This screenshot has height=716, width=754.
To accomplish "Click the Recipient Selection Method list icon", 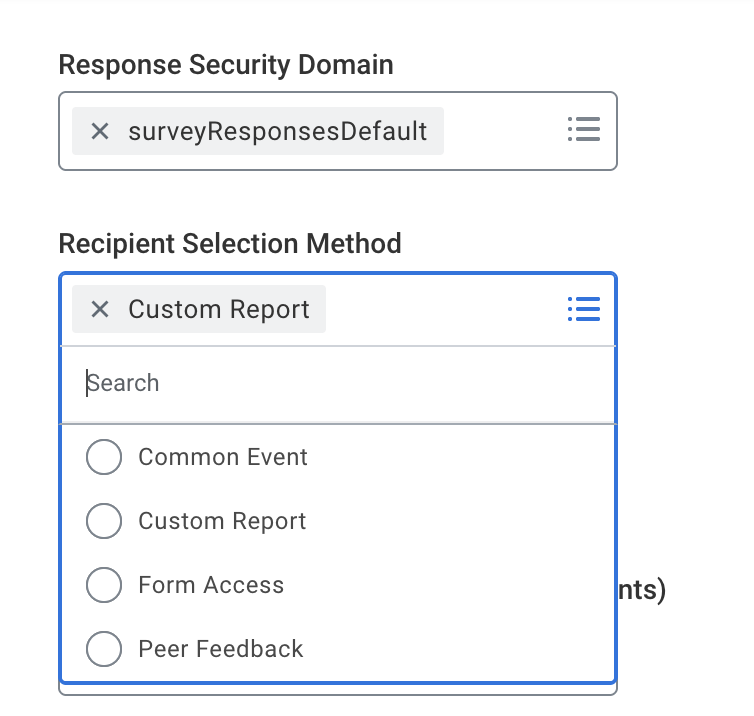I will [583, 309].
